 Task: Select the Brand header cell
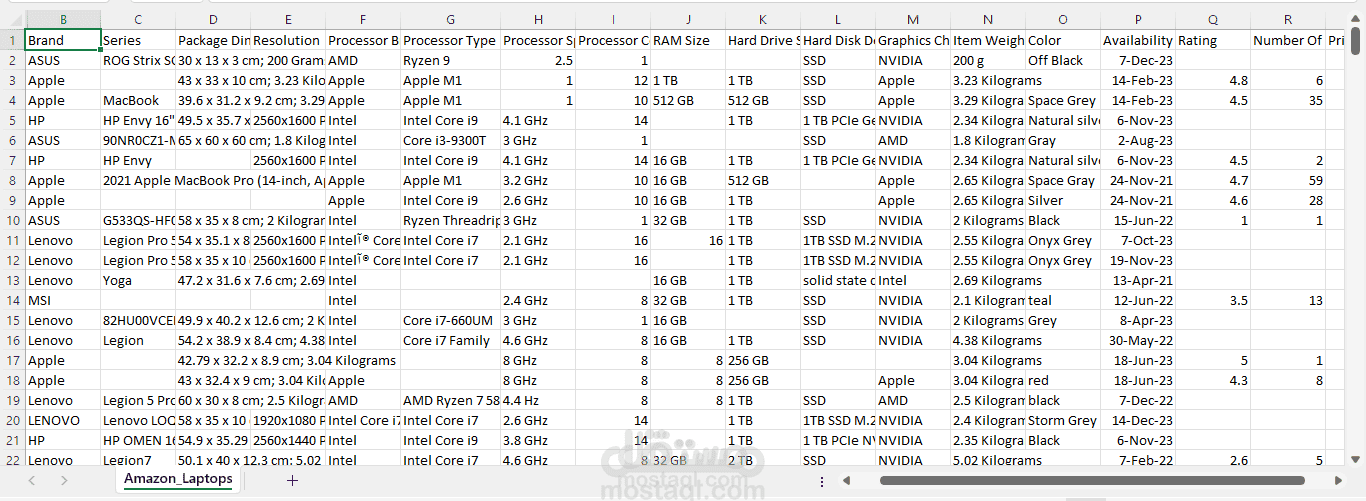pos(63,41)
